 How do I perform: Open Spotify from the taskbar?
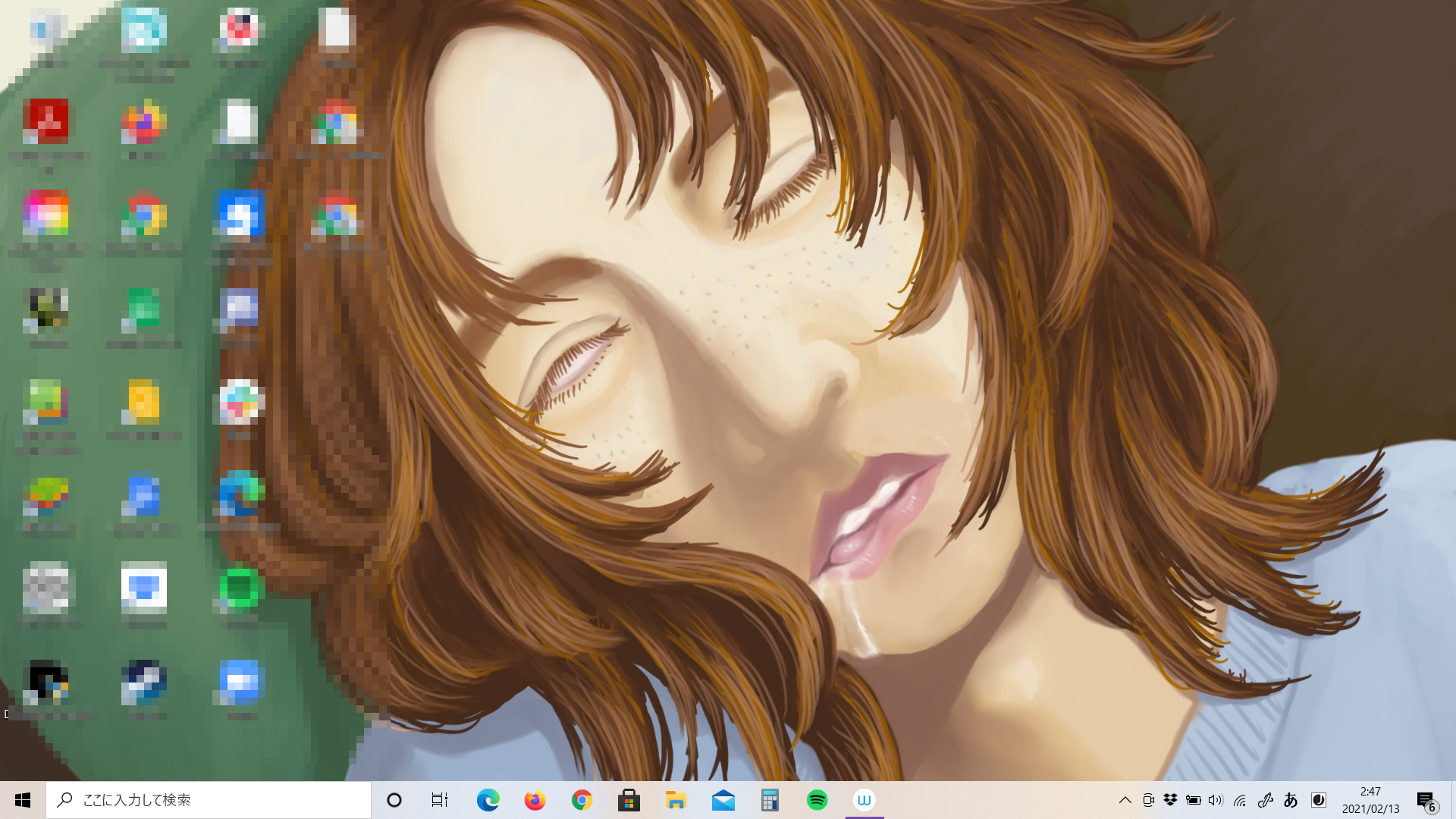(x=817, y=800)
